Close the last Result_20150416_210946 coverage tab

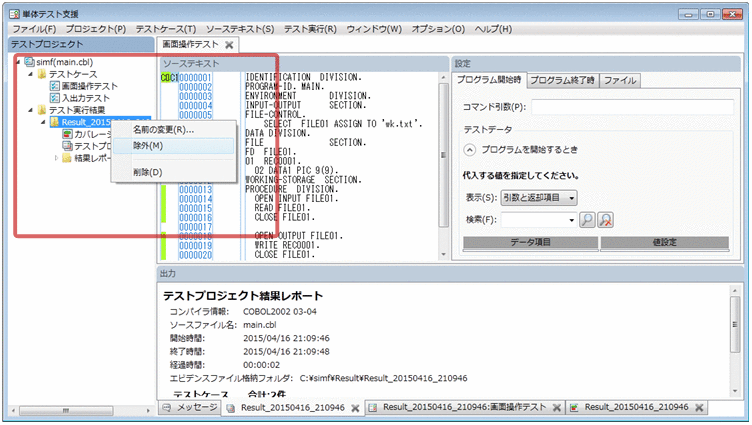pos(699,408)
